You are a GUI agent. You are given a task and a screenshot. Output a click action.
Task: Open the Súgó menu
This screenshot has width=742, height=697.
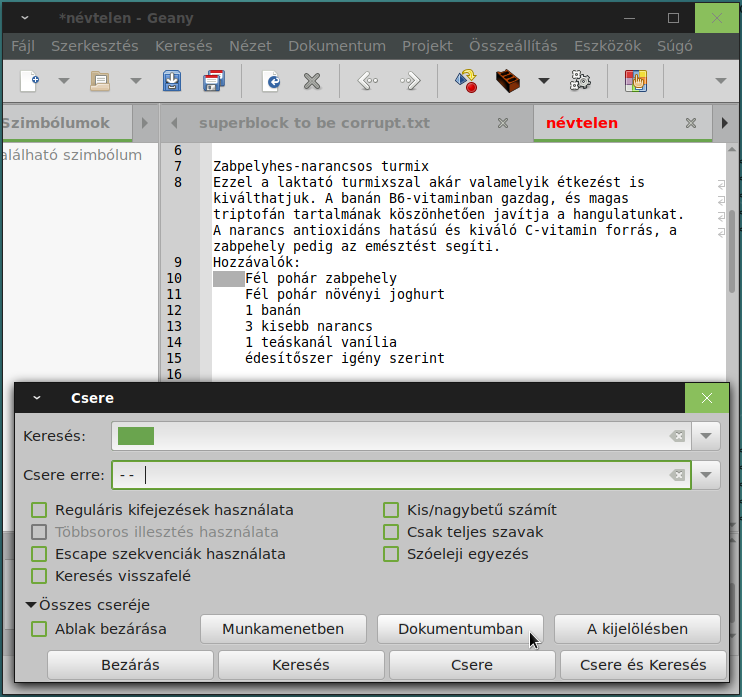coord(675,46)
